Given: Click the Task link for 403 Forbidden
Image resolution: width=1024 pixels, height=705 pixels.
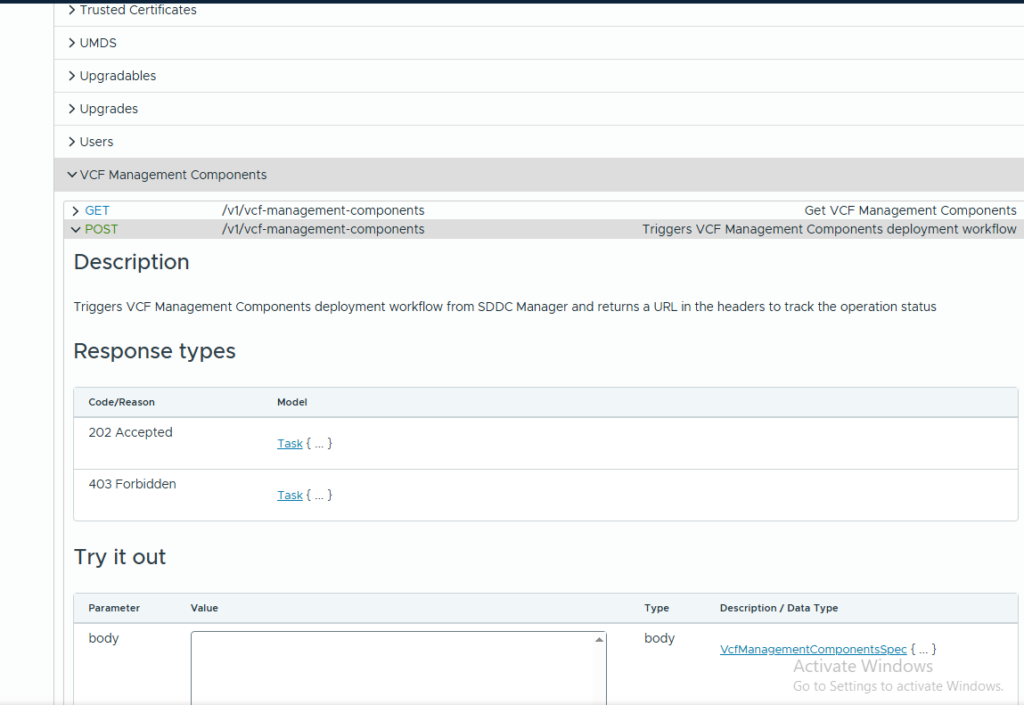Looking at the screenshot, I should coord(289,495).
